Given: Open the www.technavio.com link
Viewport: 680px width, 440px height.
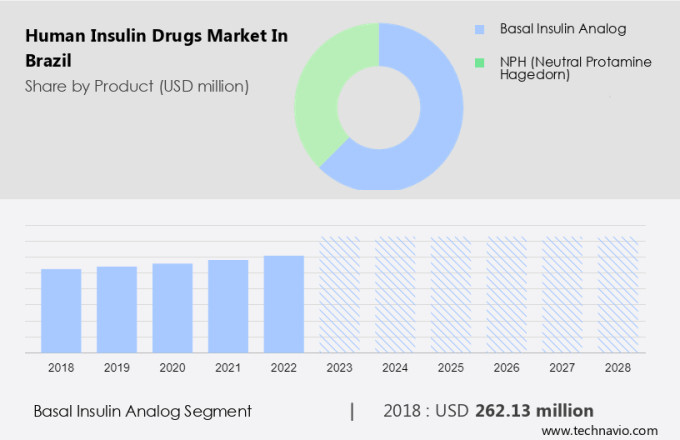Looking at the screenshot, I should pos(605,429).
